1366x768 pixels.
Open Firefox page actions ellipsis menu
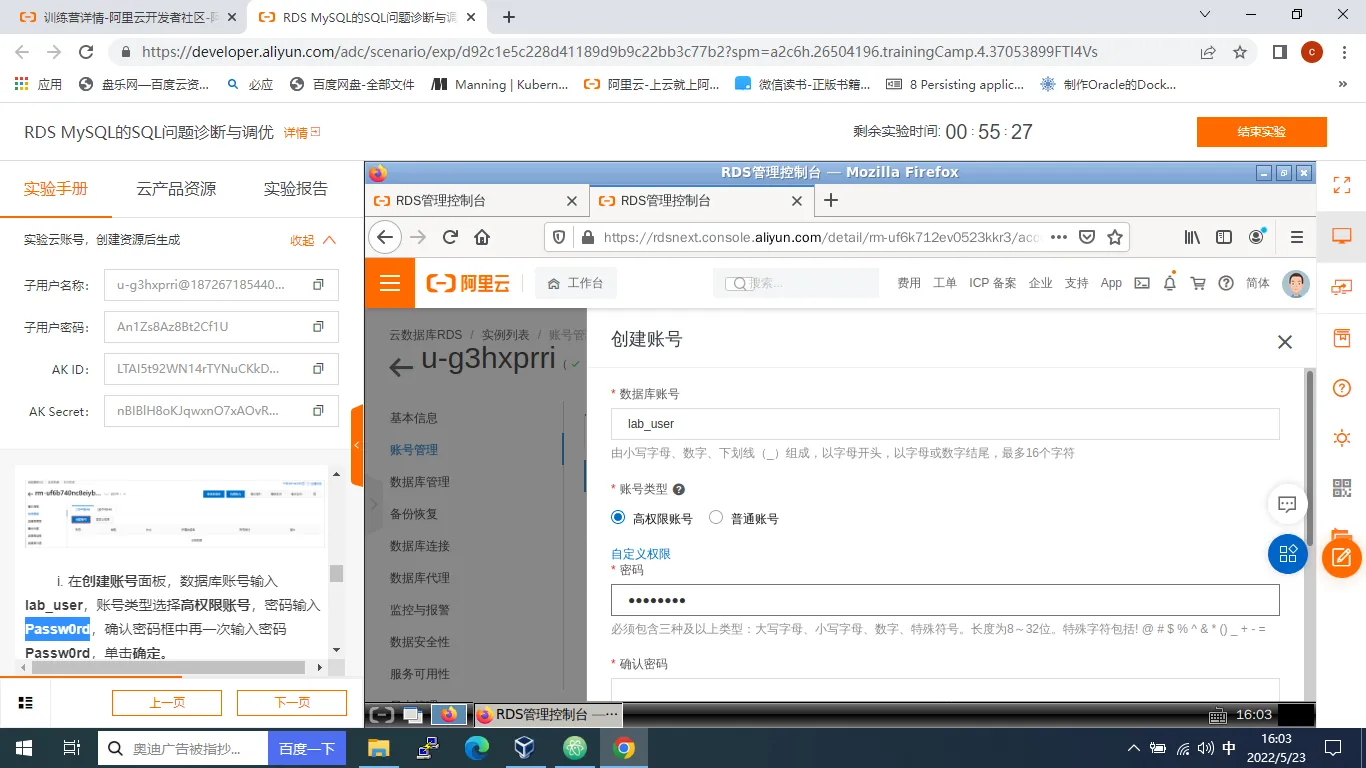tap(1059, 237)
